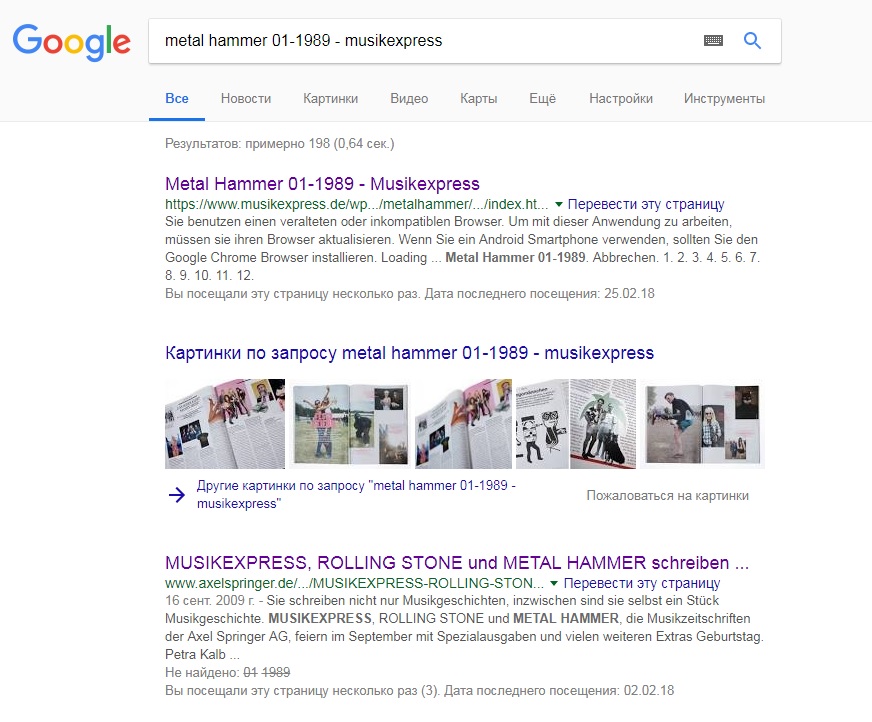The width and height of the screenshot is (872, 722).
Task: Expand the dropdown arrow beside the axelspringer.de URL
Action: coord(554,583)
